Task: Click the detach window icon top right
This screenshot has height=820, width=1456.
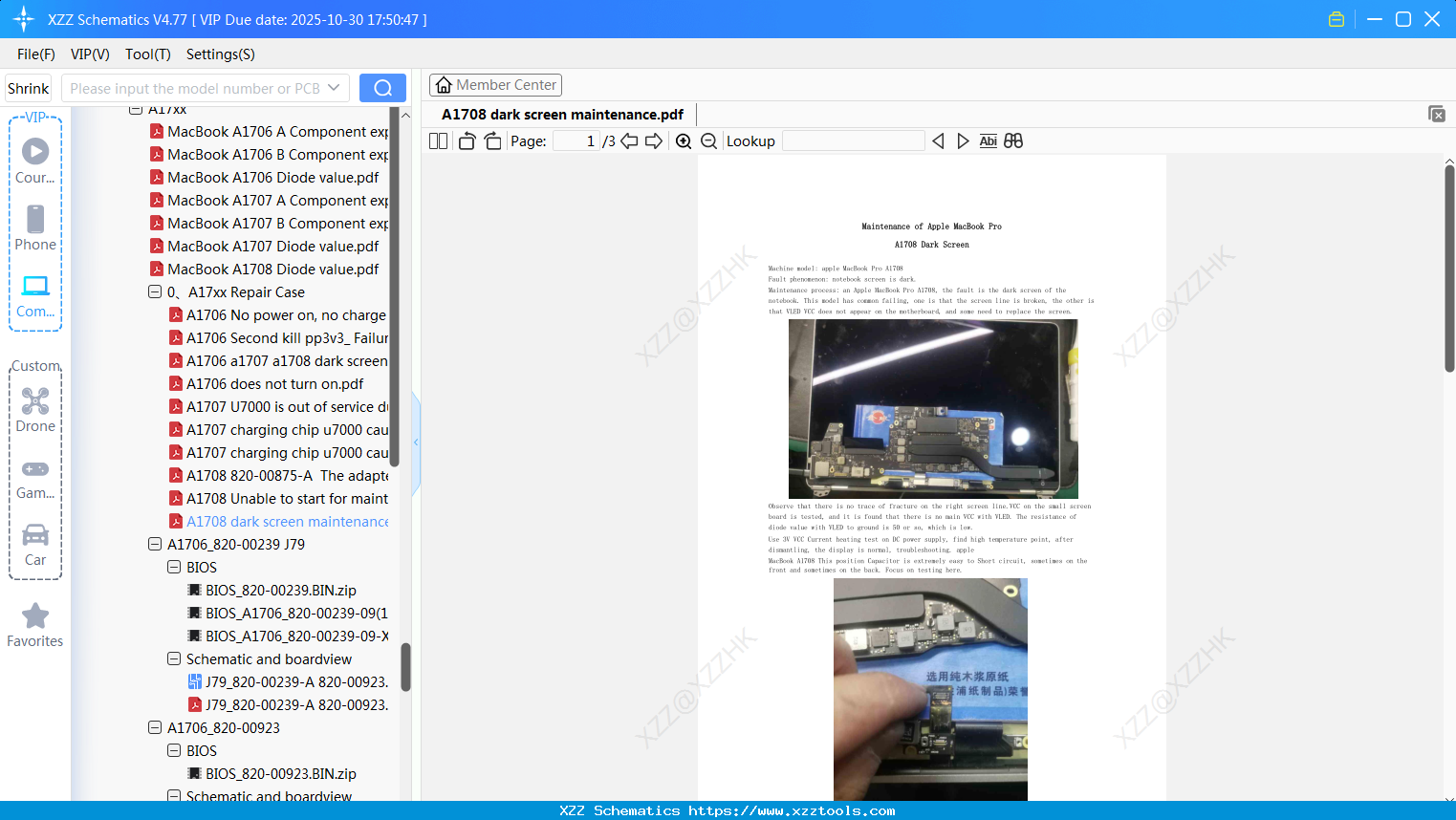Action: (x=1437, y=114)
